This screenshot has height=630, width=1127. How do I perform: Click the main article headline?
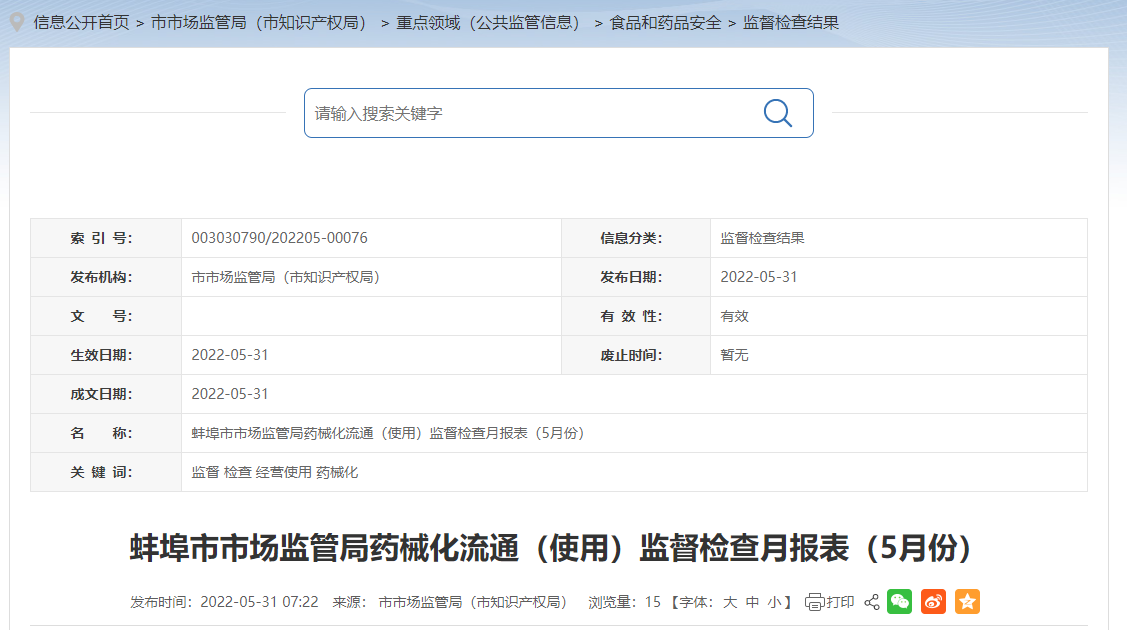(551, 548)
